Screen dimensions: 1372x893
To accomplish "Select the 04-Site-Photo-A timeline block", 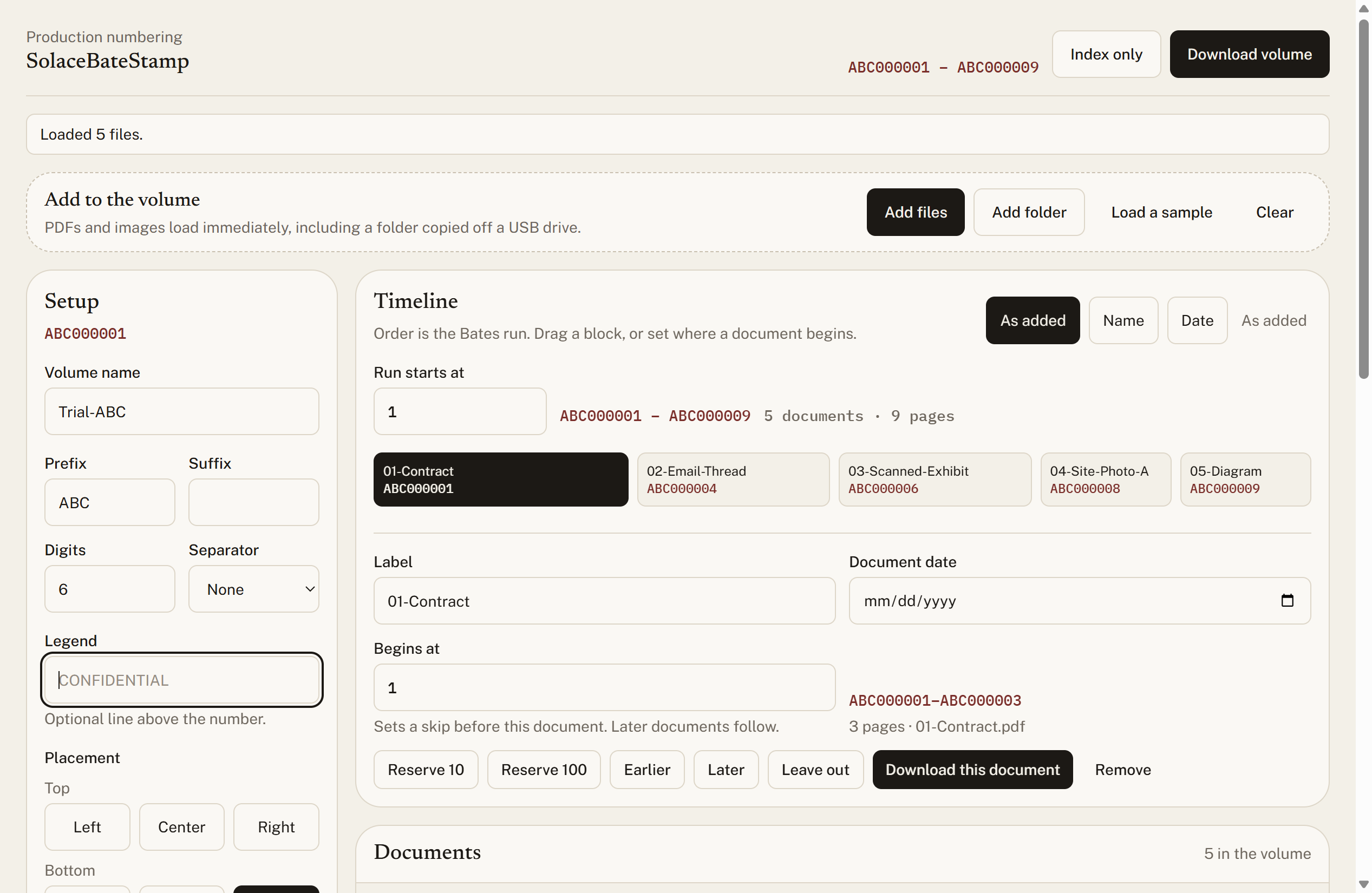I will click(1105, 480).
